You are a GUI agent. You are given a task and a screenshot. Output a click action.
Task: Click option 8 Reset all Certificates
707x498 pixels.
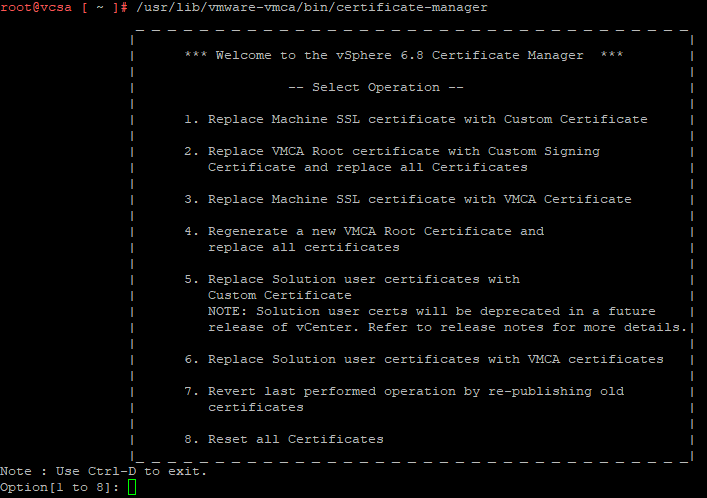pyautogui.click(x=284, y=439)
